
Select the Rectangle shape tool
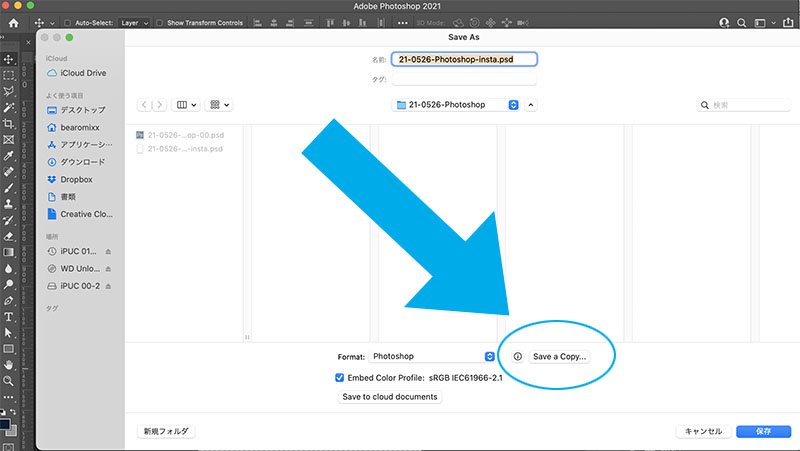[9, 349]
